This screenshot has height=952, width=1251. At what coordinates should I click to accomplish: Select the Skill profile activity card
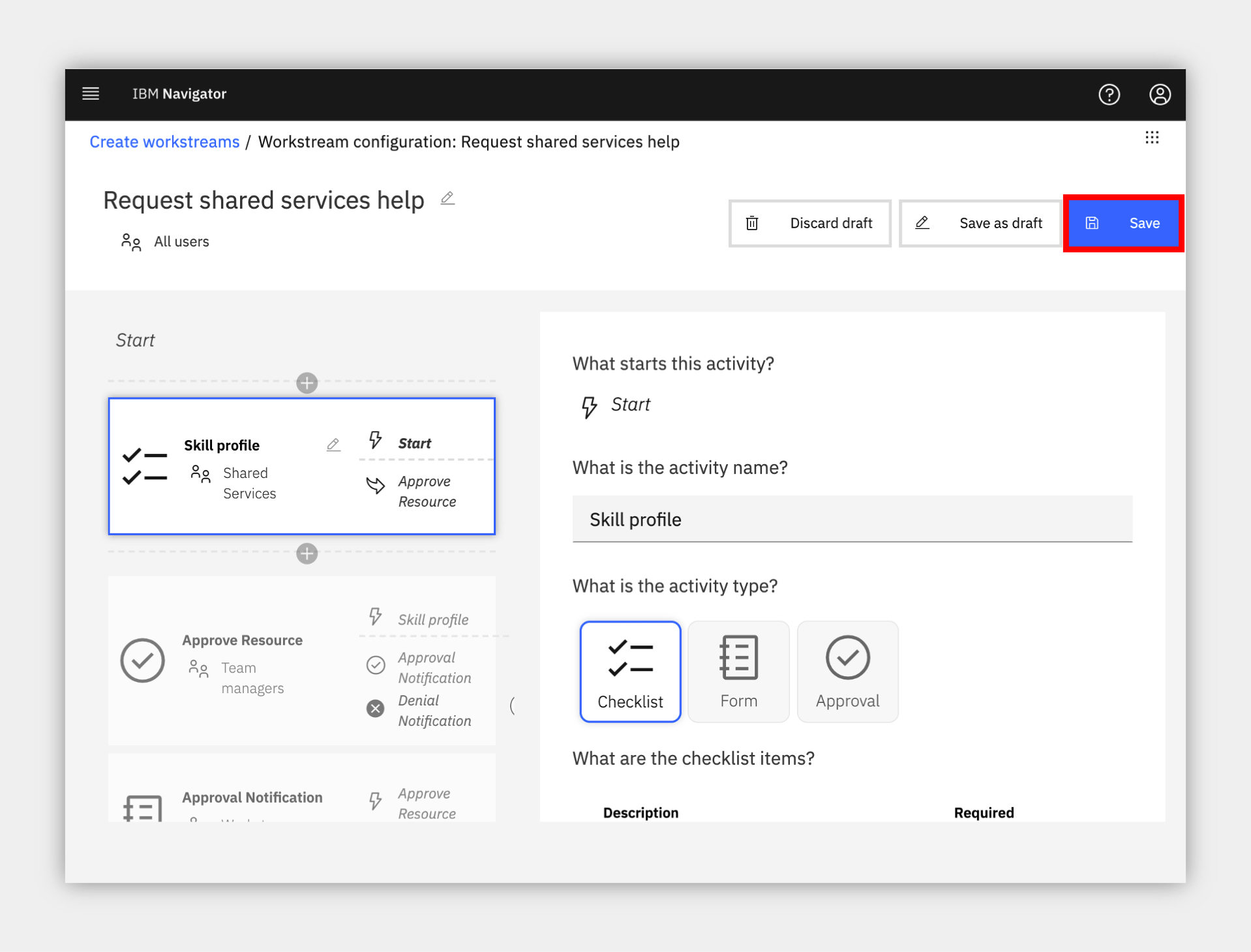(x=302, y=466)
